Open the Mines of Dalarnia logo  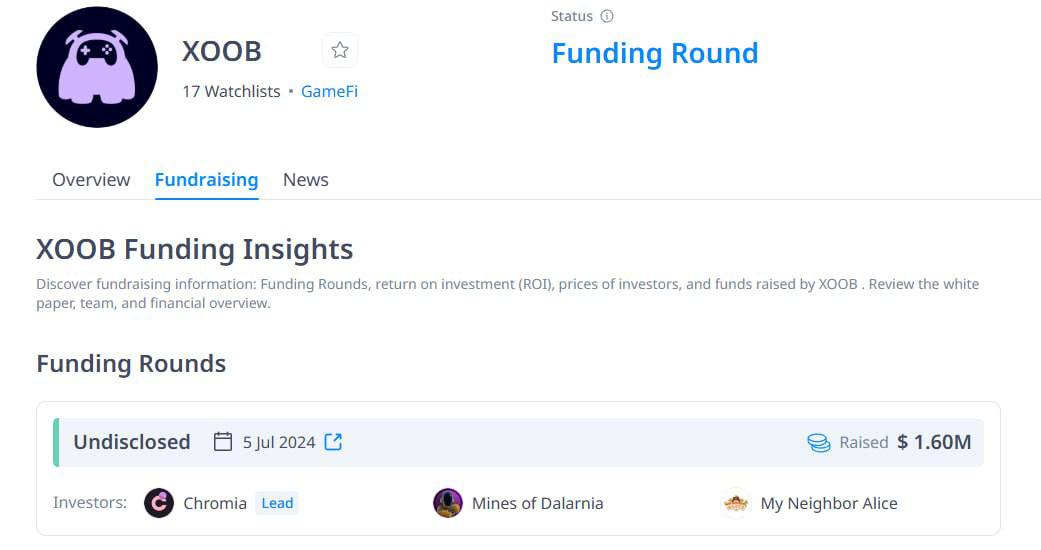coord(447,503)
